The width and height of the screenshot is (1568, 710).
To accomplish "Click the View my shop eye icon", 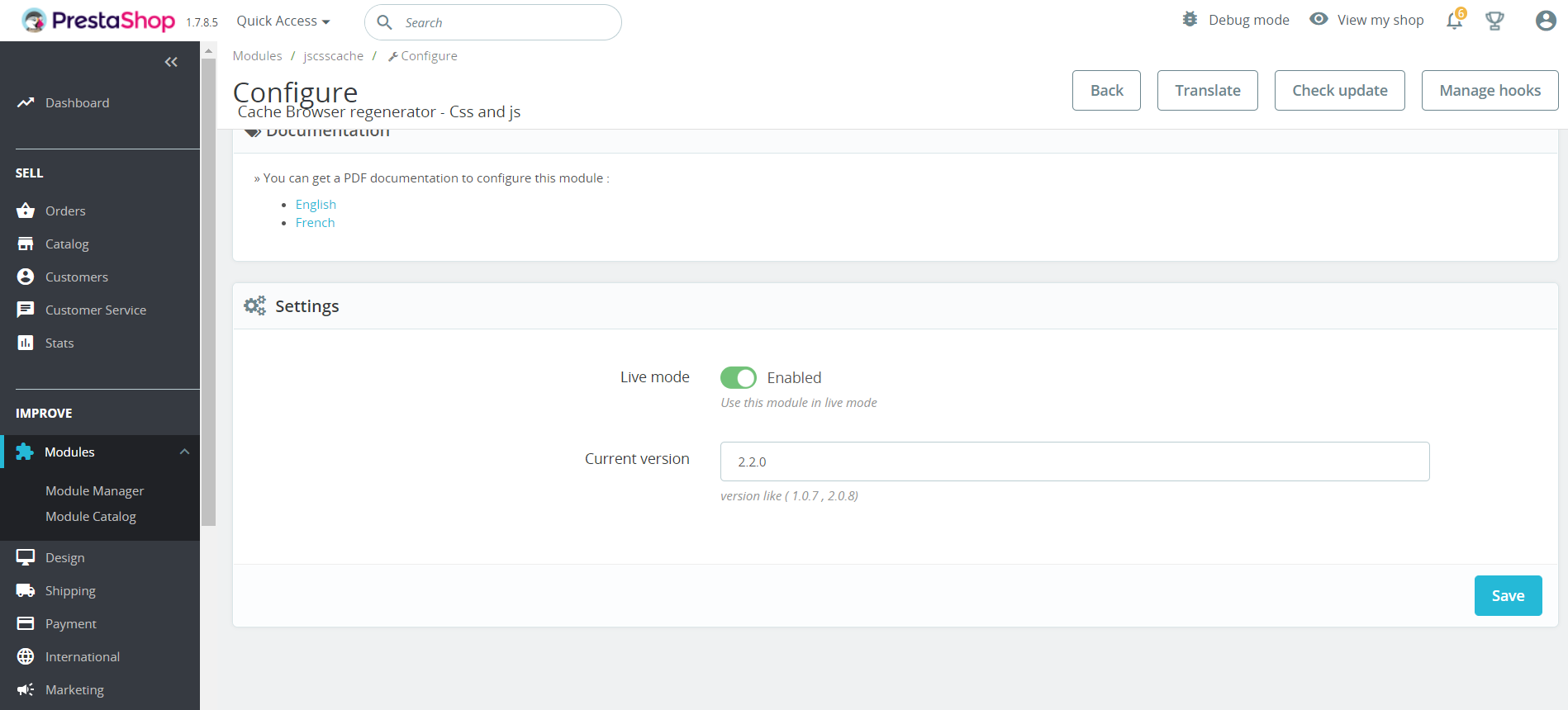I will (1319, 19).
